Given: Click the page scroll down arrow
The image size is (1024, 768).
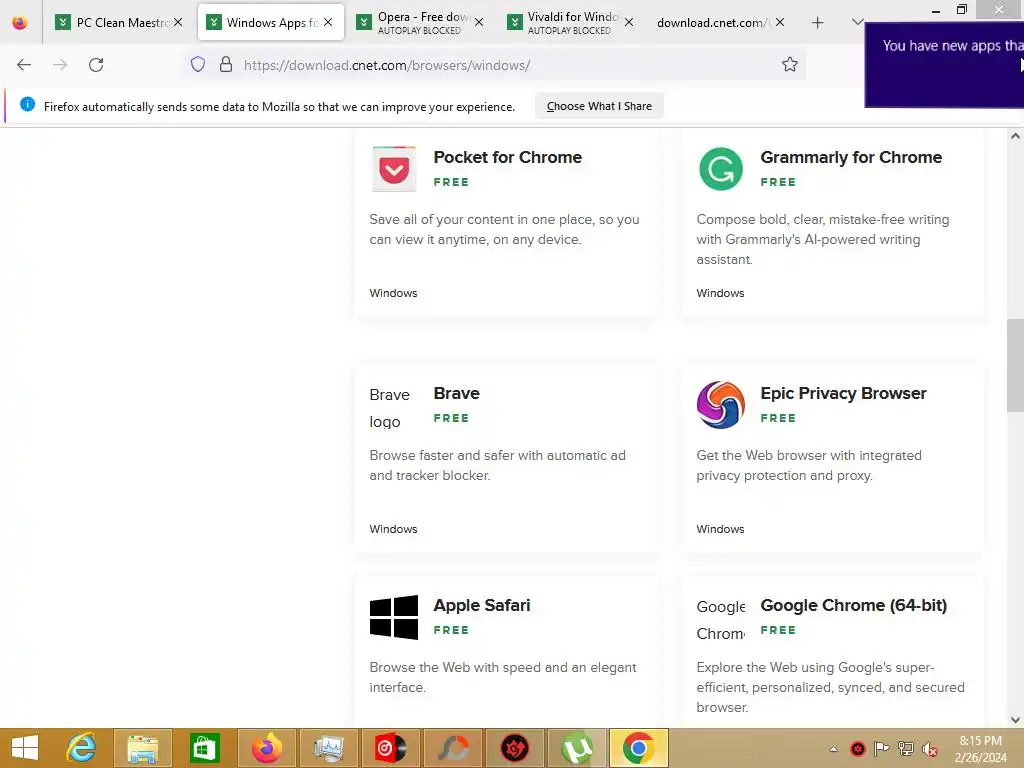Looking at the screenshot, I should [x=1015, y=720].
